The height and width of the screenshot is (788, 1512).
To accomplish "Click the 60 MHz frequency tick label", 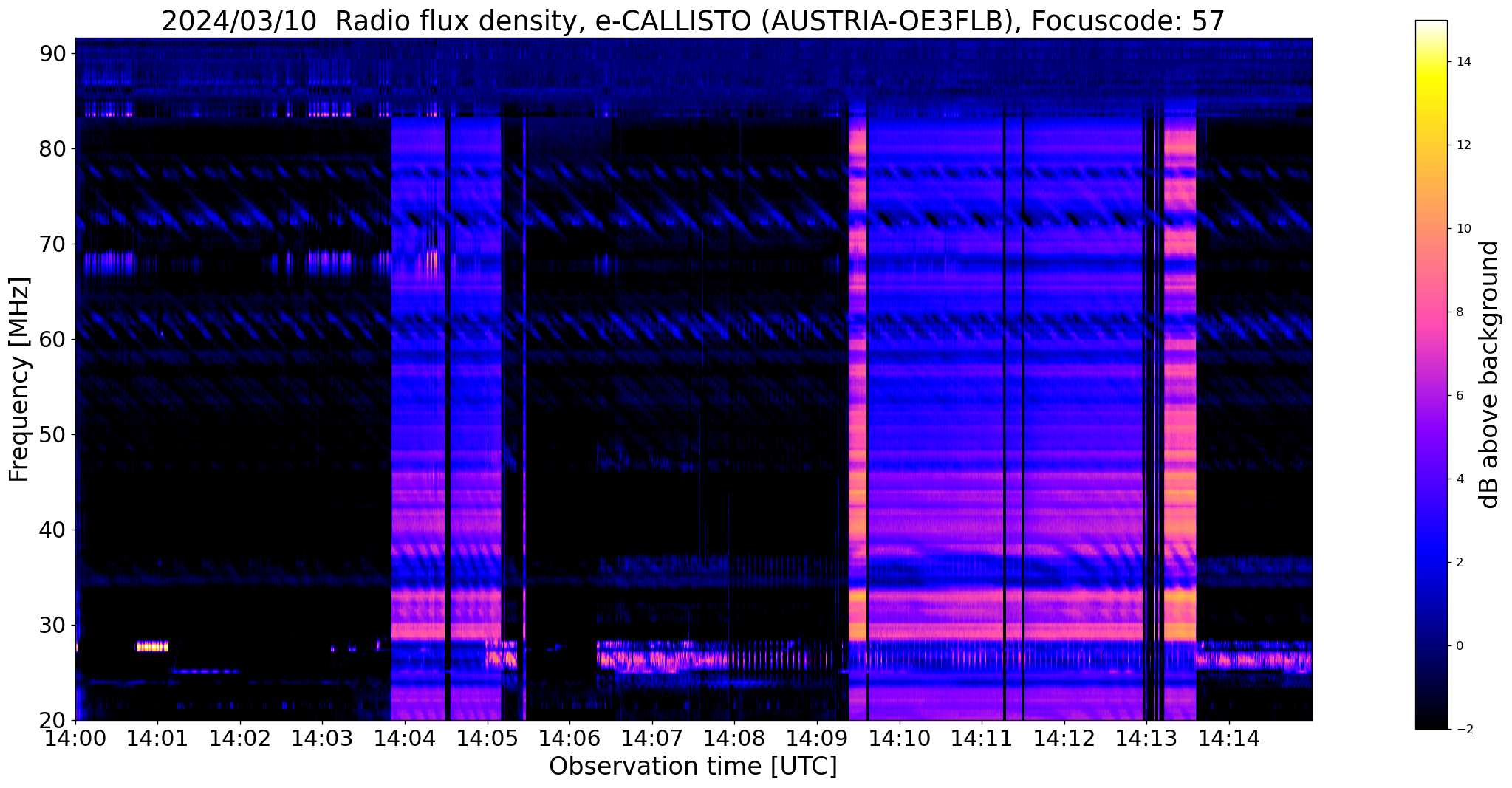I will point(54,340).
